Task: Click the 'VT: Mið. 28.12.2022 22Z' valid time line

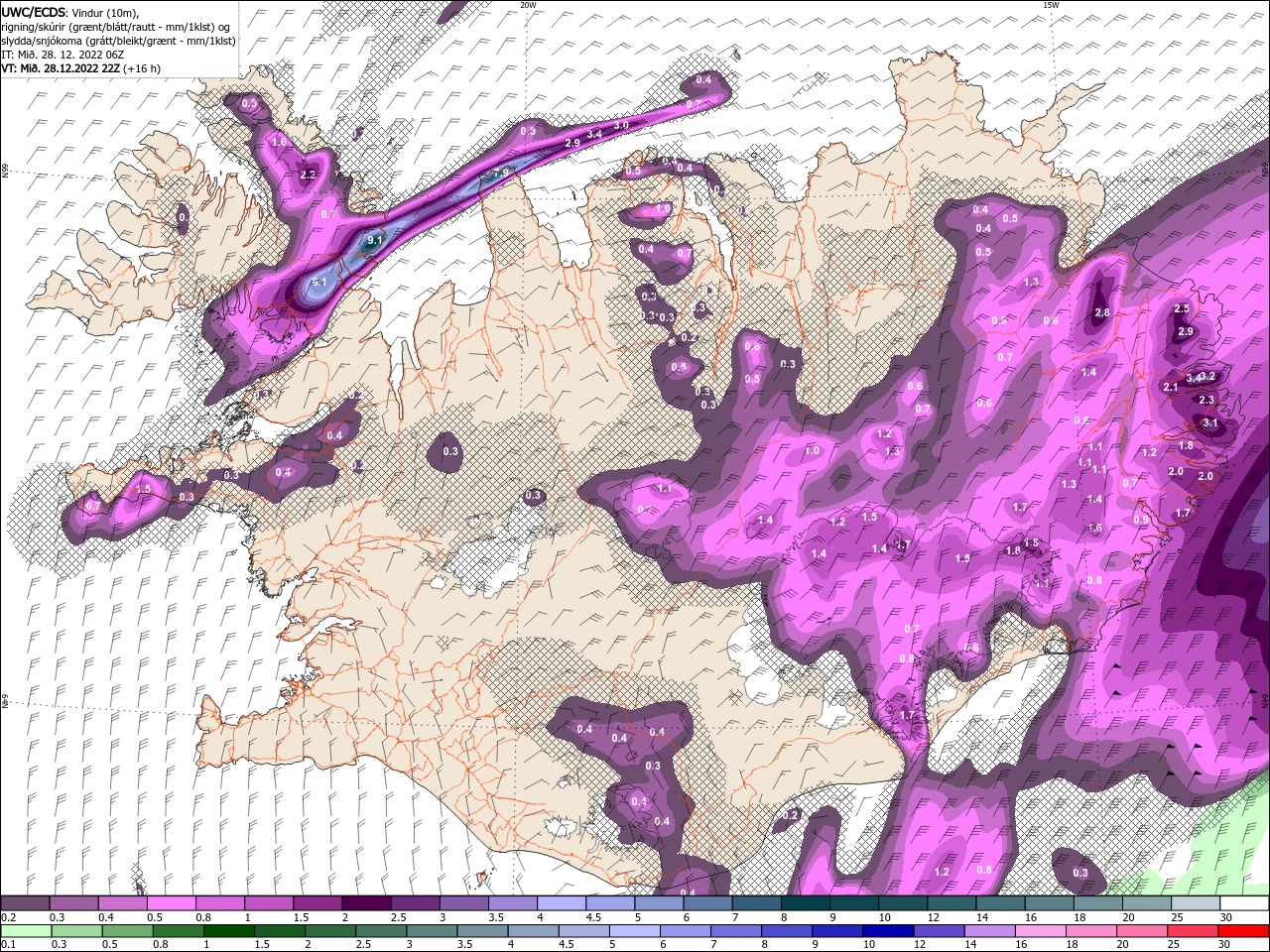Action: coord(62,68)
